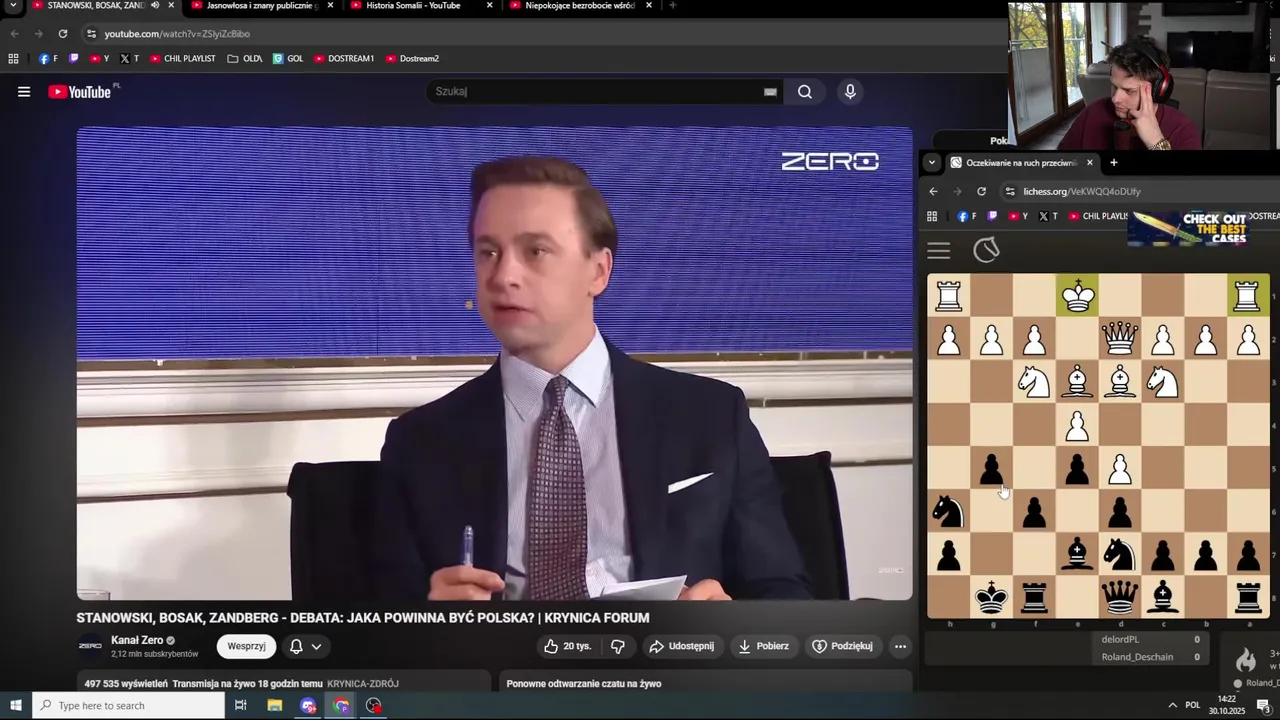Open the DOSTREAM1 bookmark

(344, 59)
